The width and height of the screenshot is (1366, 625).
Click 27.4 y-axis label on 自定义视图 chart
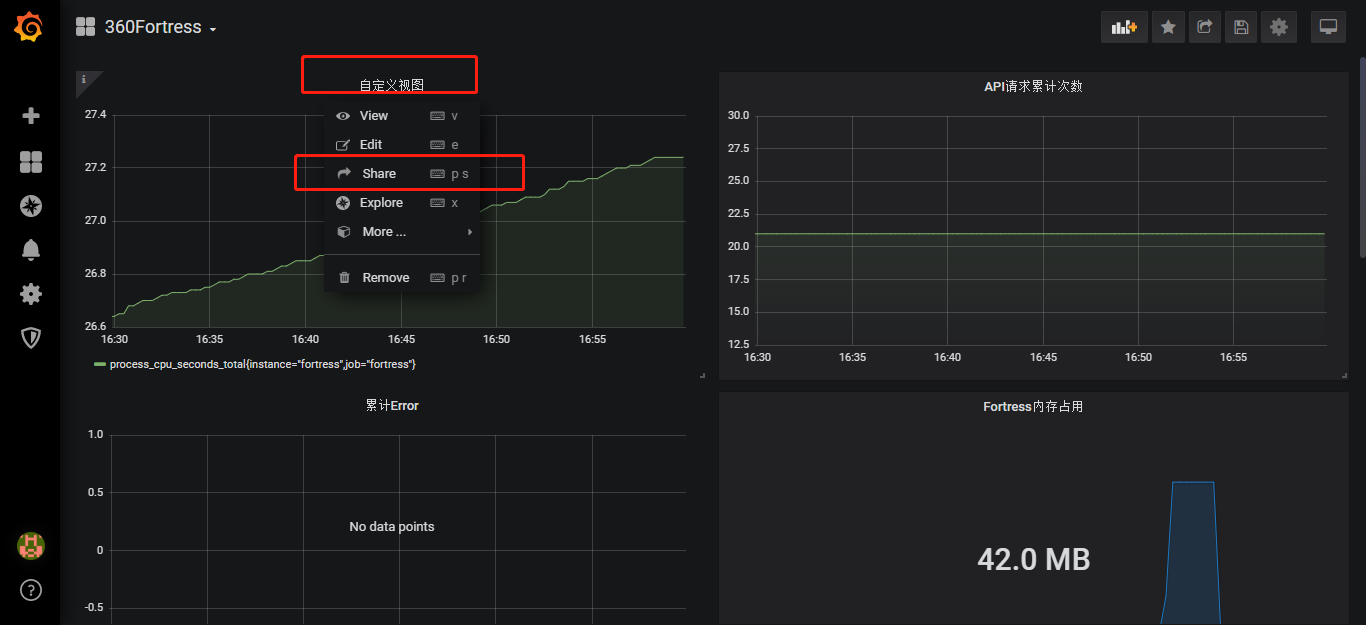click(x=95, y=115)
